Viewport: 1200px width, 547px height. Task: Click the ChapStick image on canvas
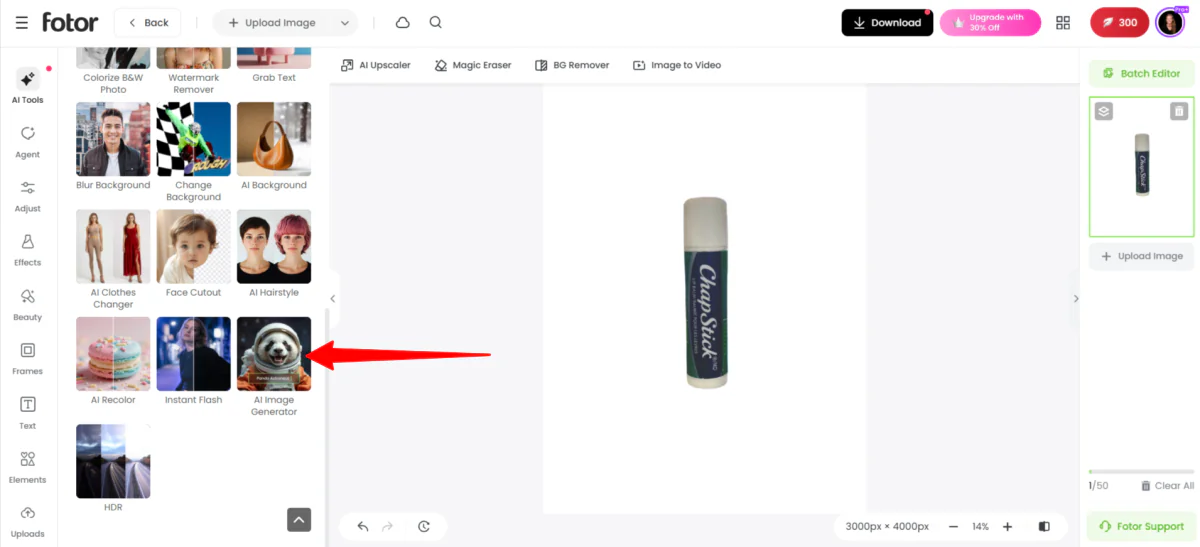(705, 292)
